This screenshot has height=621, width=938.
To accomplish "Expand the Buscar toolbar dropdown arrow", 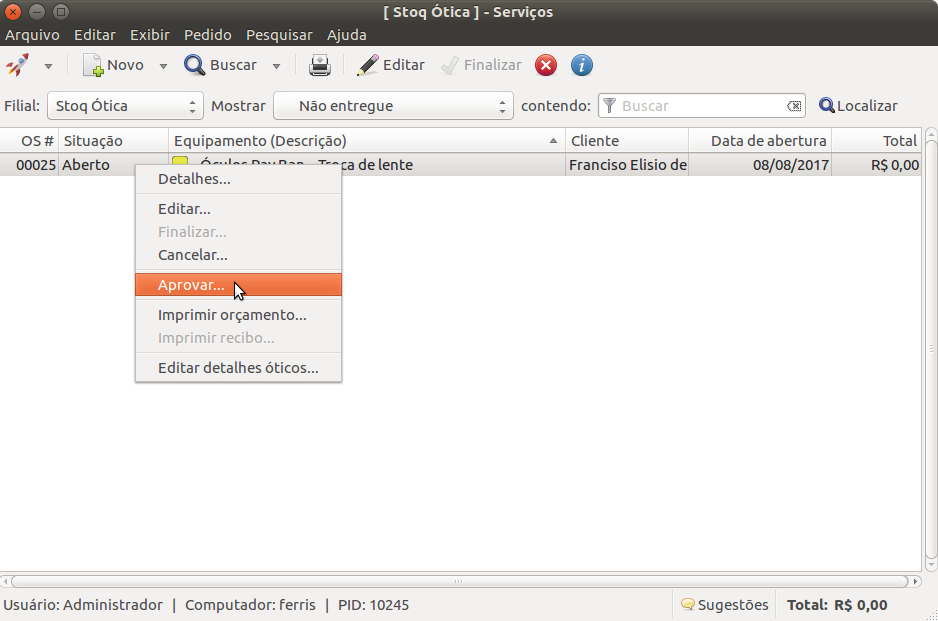I will [x=276, y=66].
